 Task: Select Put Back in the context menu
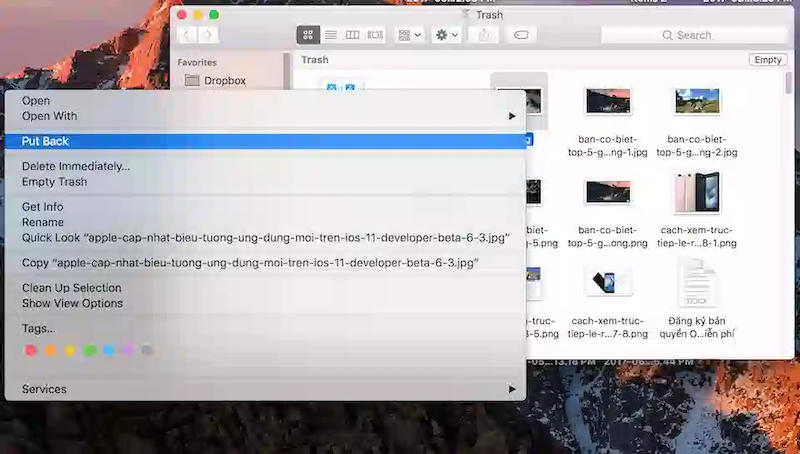265,141
